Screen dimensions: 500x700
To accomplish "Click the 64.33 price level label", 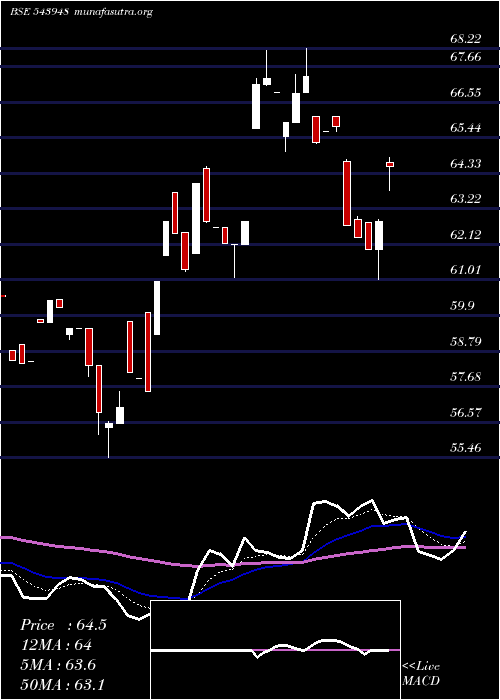I will tap(466, 164).
